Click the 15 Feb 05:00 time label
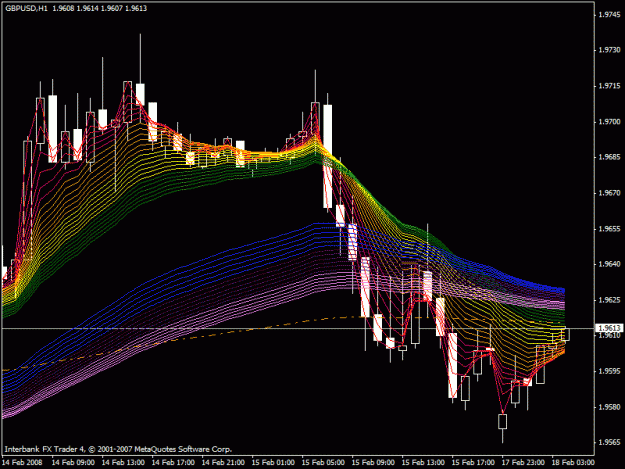The height and width of the screenshot is (469, 625). pyautogui.click(x=323, y=463)
